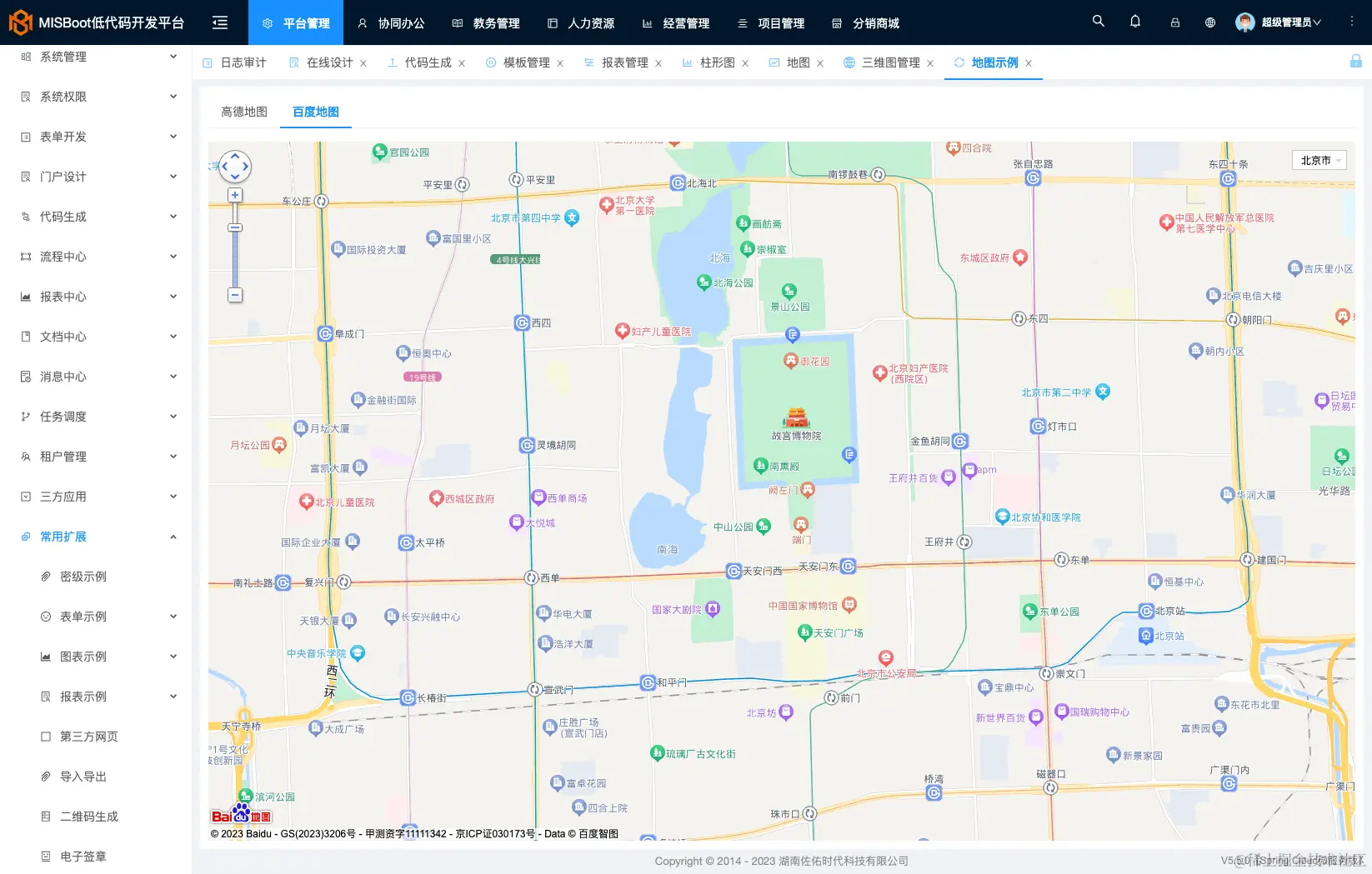Click the 天安门广场 map label
Image resolution: width=1372 pixels, height=874 pixels.
839,633
